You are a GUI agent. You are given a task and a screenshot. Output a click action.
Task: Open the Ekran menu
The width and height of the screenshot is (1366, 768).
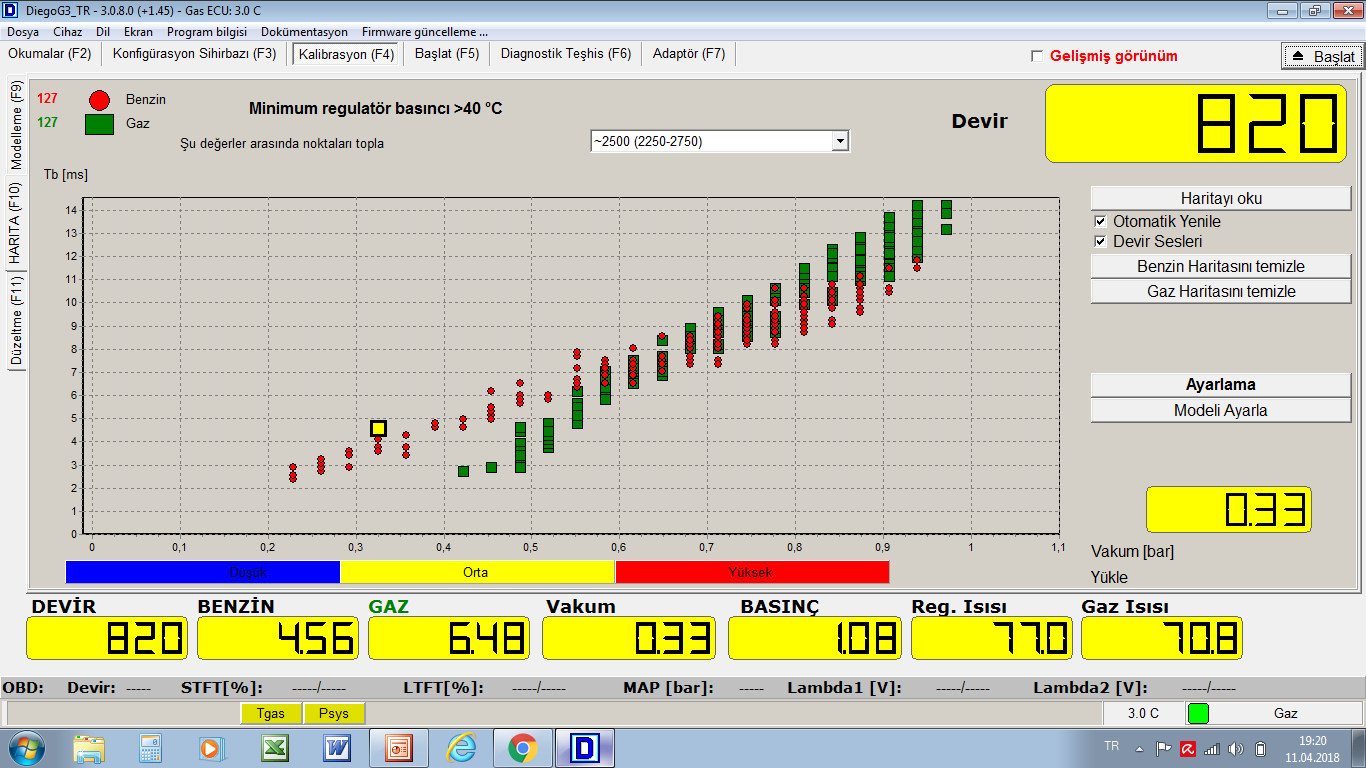[x=138, y=32]
